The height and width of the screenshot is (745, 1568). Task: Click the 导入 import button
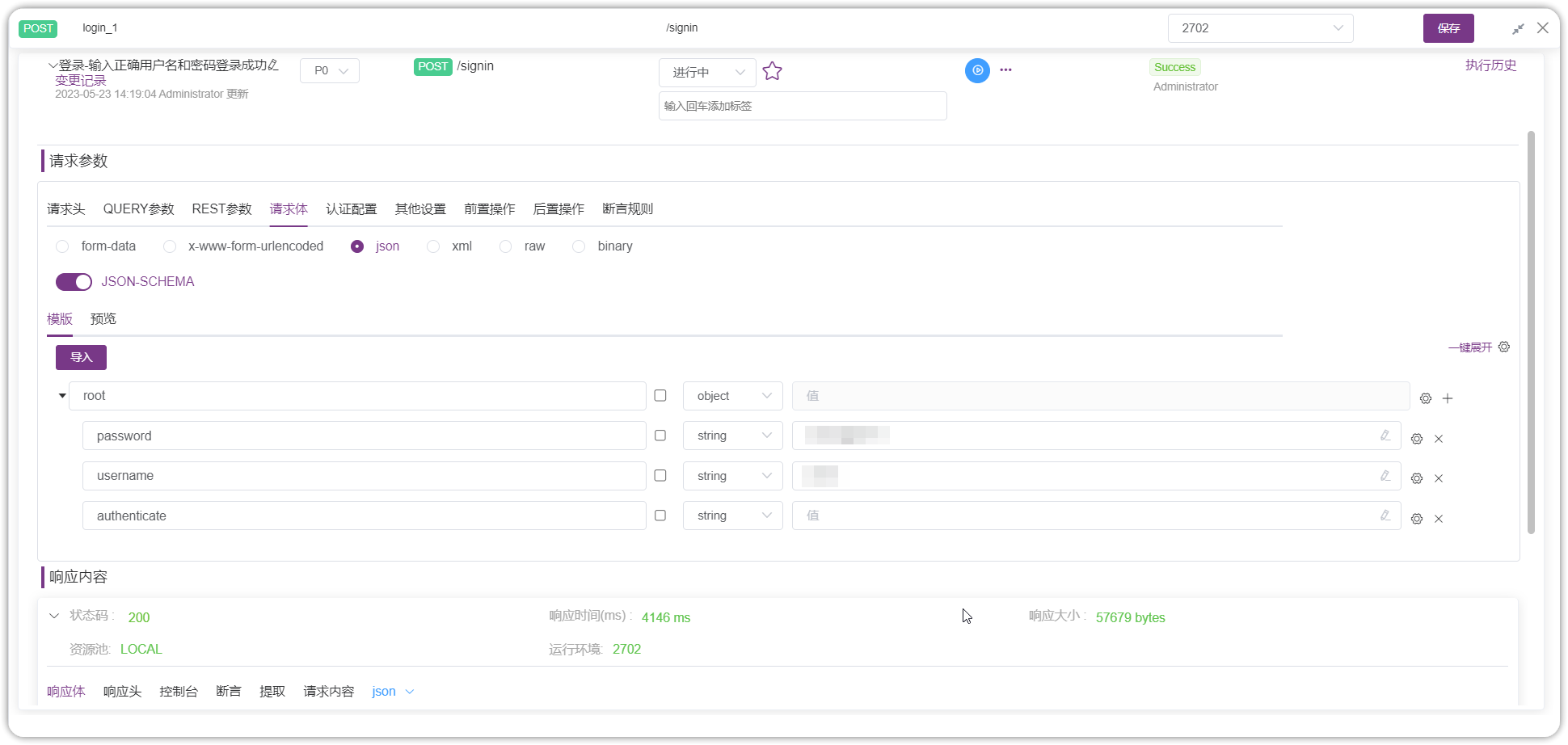pyautogui.click(x=81, y=357)
